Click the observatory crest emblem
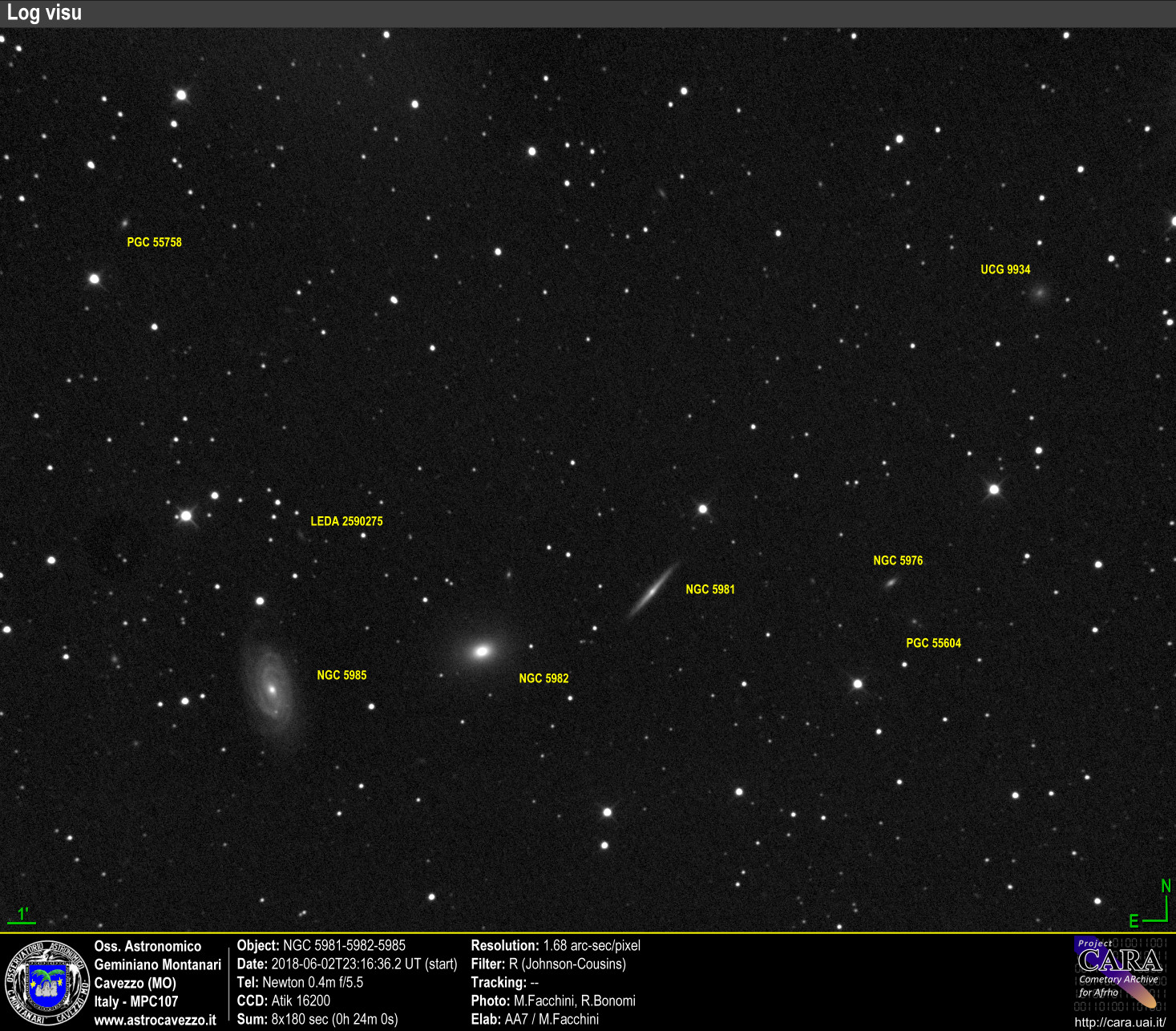The width and height of the screenshot is (1176, 1031). pyautogui.click(x=47, y=983)
